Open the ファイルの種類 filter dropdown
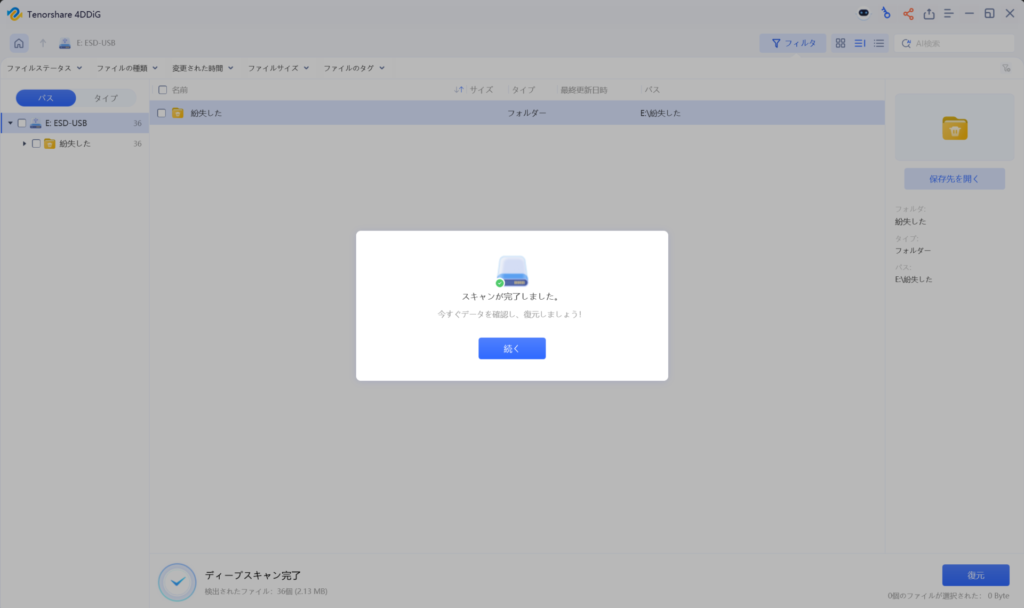Viewport: 1024px width, 608px height. (125, 67)
